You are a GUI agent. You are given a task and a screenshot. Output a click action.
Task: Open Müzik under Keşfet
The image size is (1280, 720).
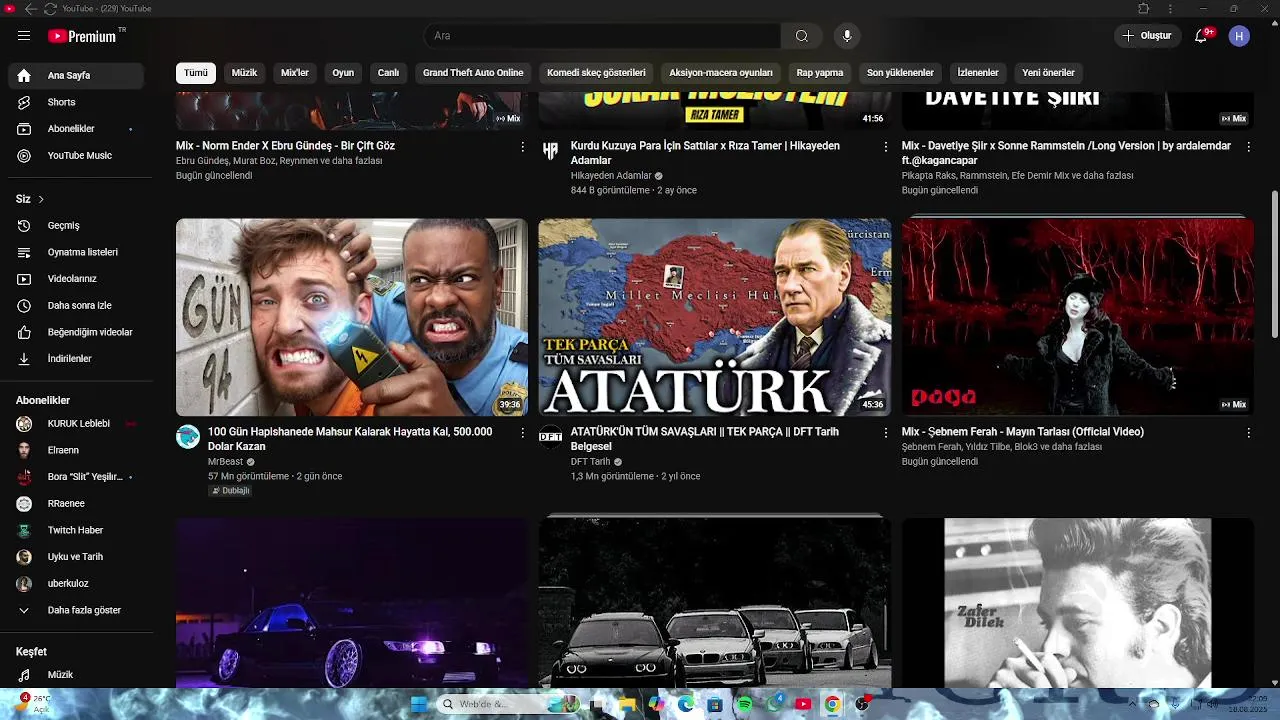(x=76, y=675)
